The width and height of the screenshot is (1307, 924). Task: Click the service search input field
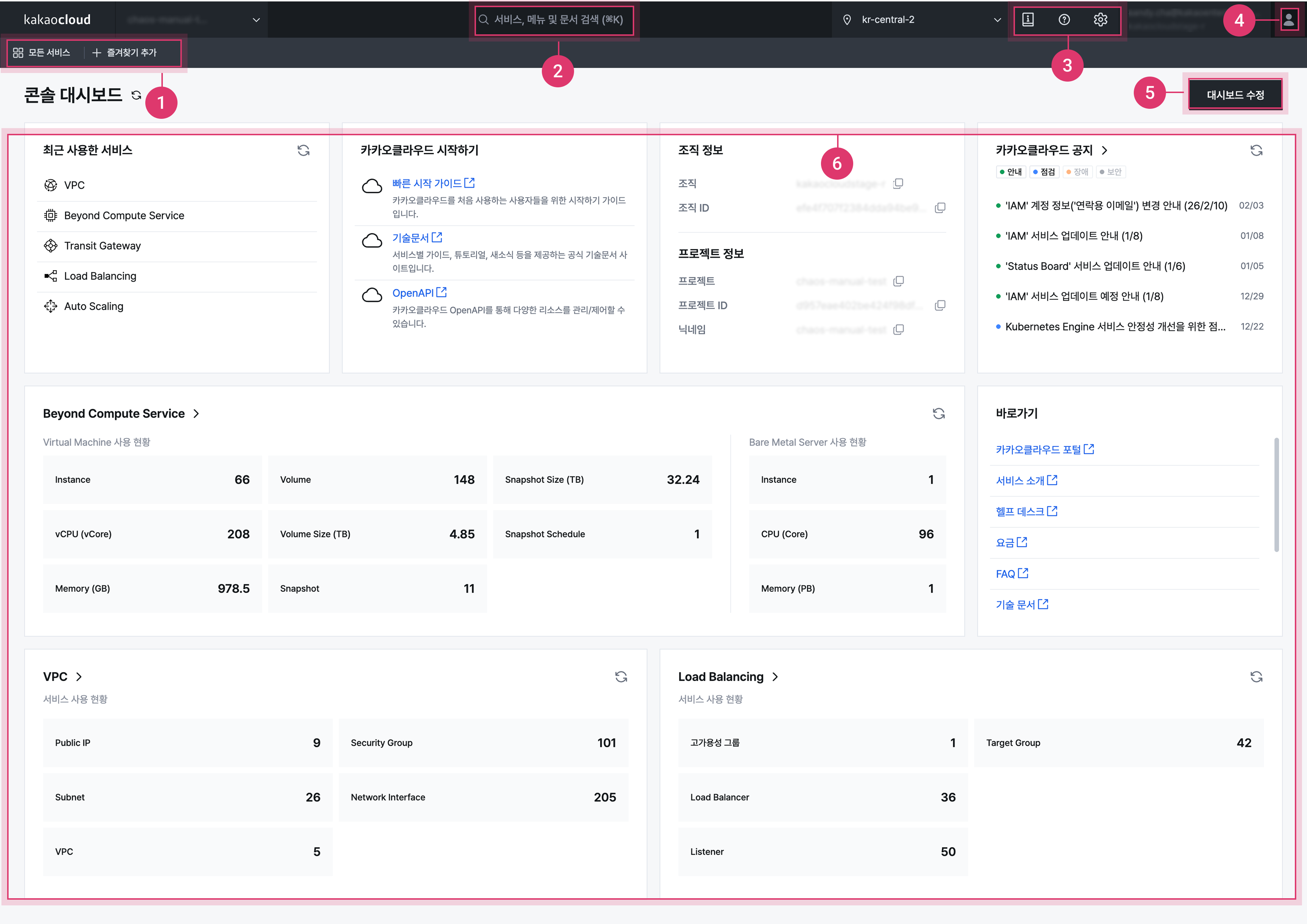(x=554, y=20)
